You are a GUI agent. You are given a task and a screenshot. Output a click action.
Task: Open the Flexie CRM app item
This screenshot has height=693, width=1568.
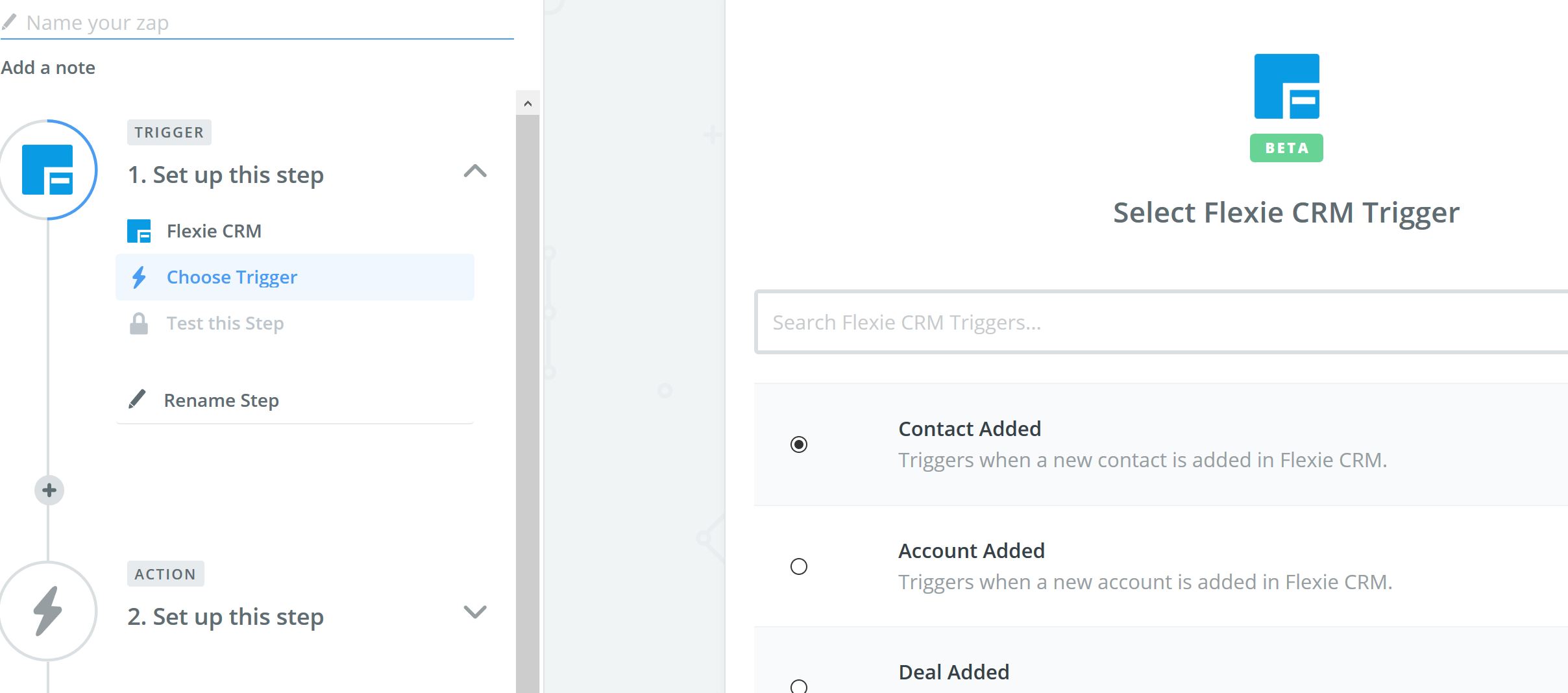[x=214, y=231]
